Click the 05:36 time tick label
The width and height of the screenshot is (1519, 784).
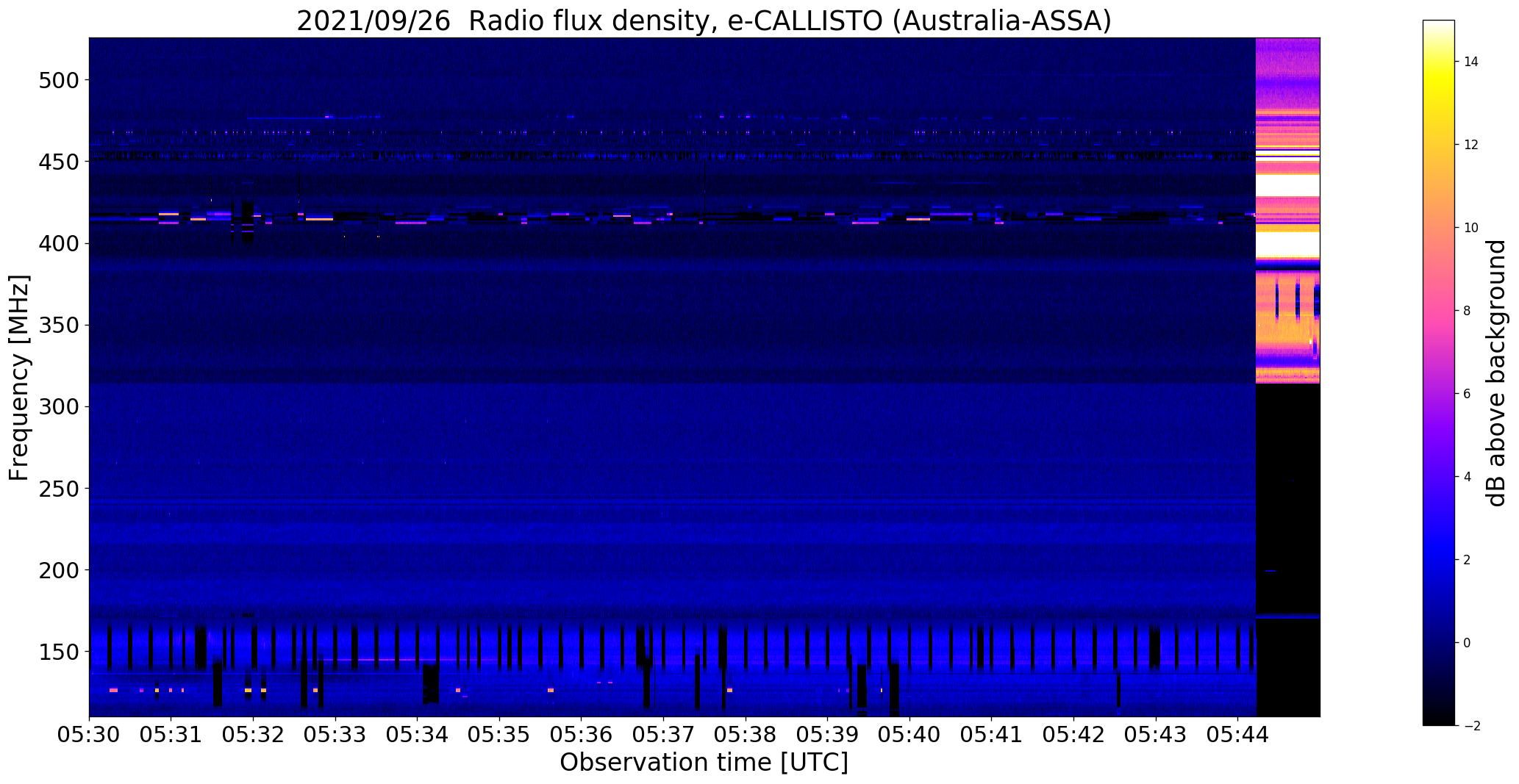(x=582, y=735)
